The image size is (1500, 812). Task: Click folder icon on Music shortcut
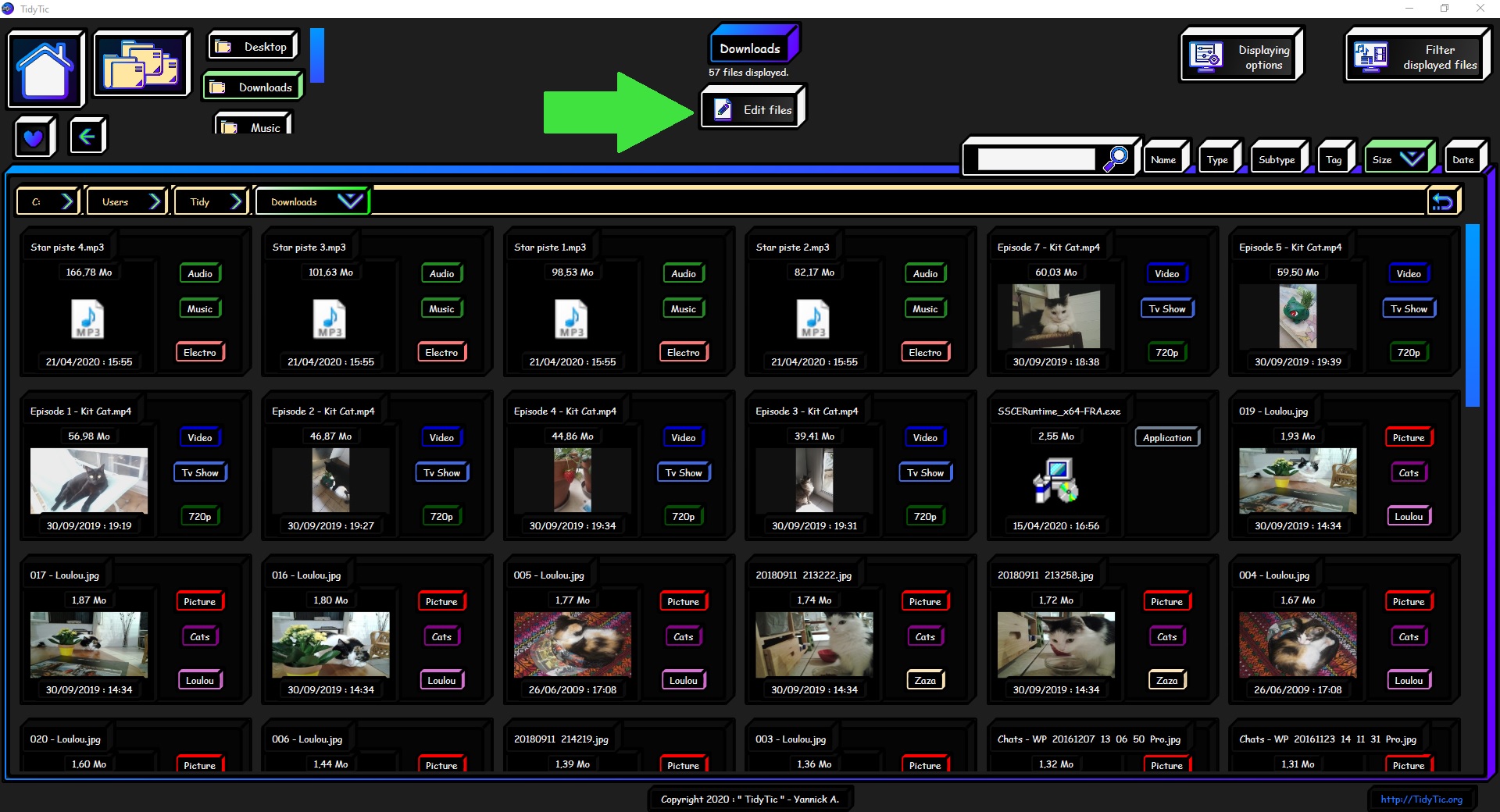click(x=229, y=127)
